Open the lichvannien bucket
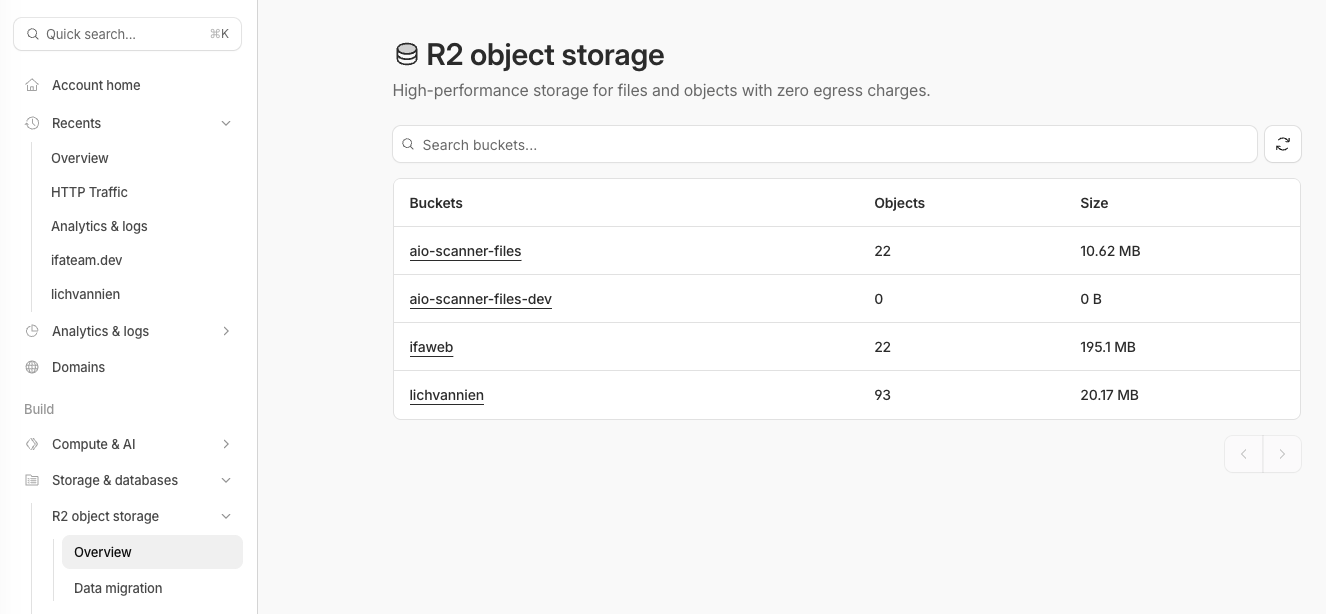Image resolution: width=1326 pixels, height=614 pixels. [x=446, y=395]
